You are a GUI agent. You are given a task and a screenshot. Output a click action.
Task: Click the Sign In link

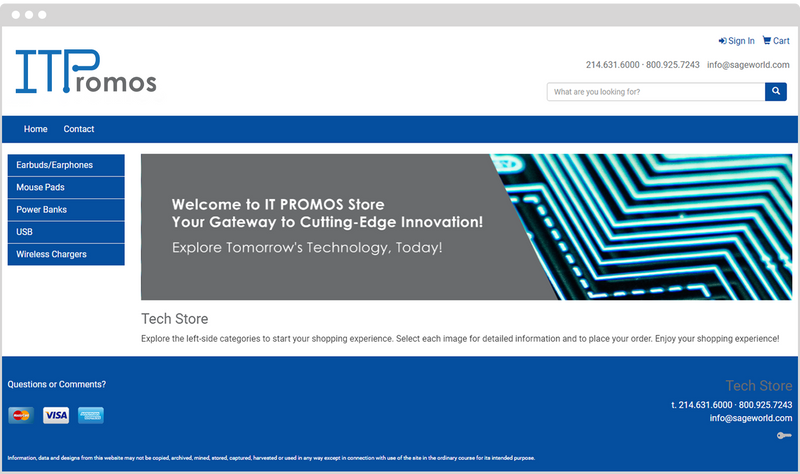[x=737, y=41]
